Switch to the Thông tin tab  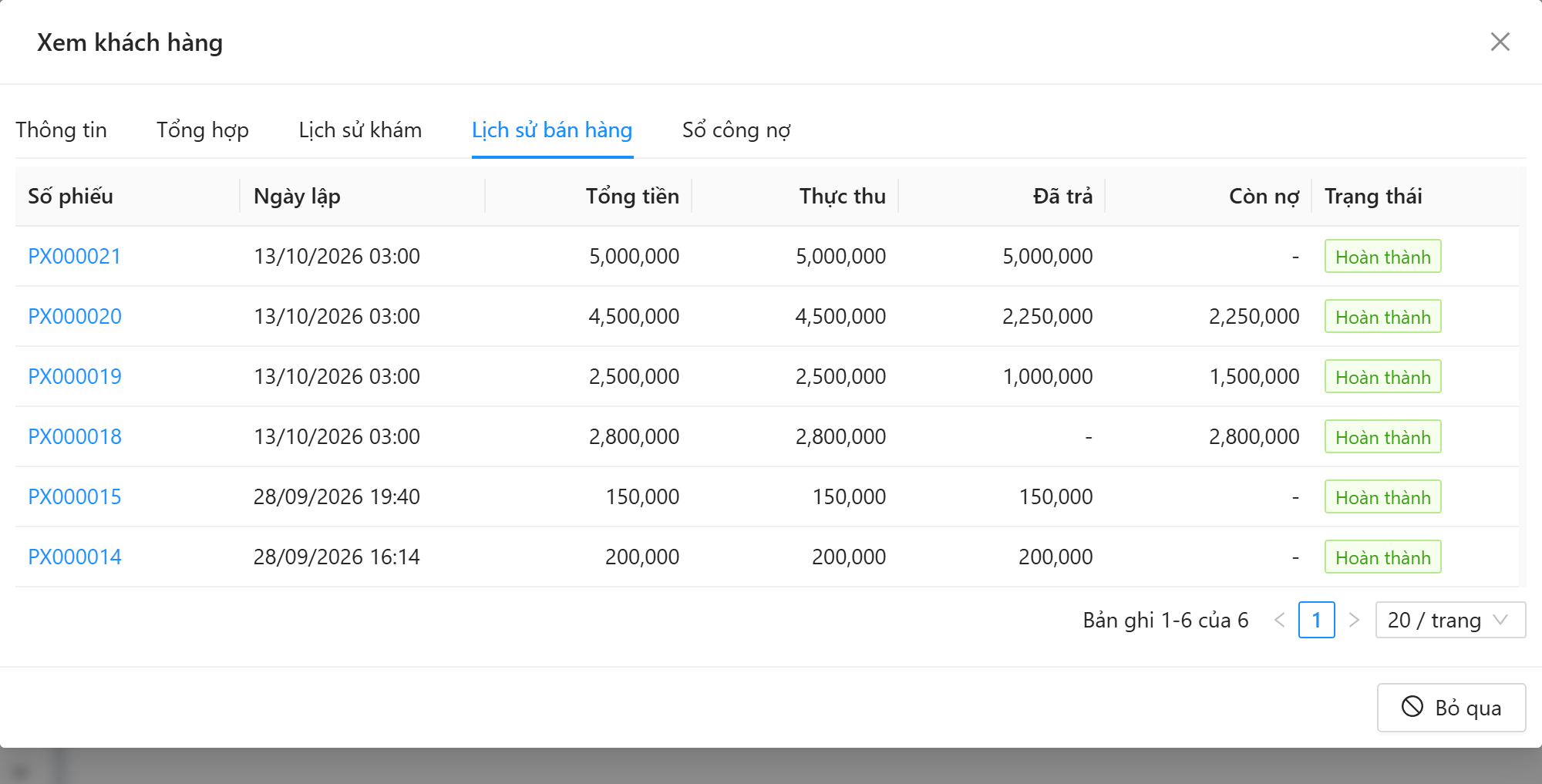[62, 130]
